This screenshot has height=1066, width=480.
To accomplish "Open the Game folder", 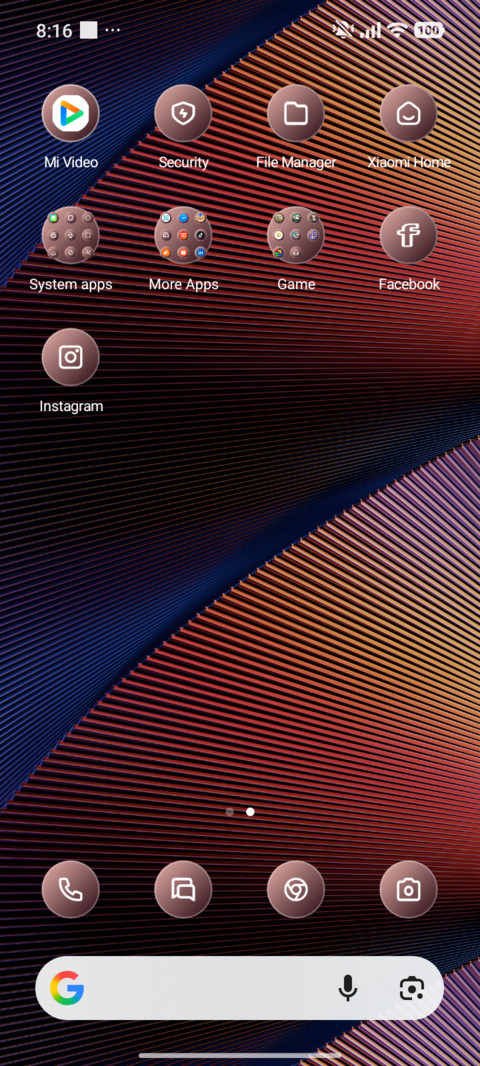I will point(296,235).
